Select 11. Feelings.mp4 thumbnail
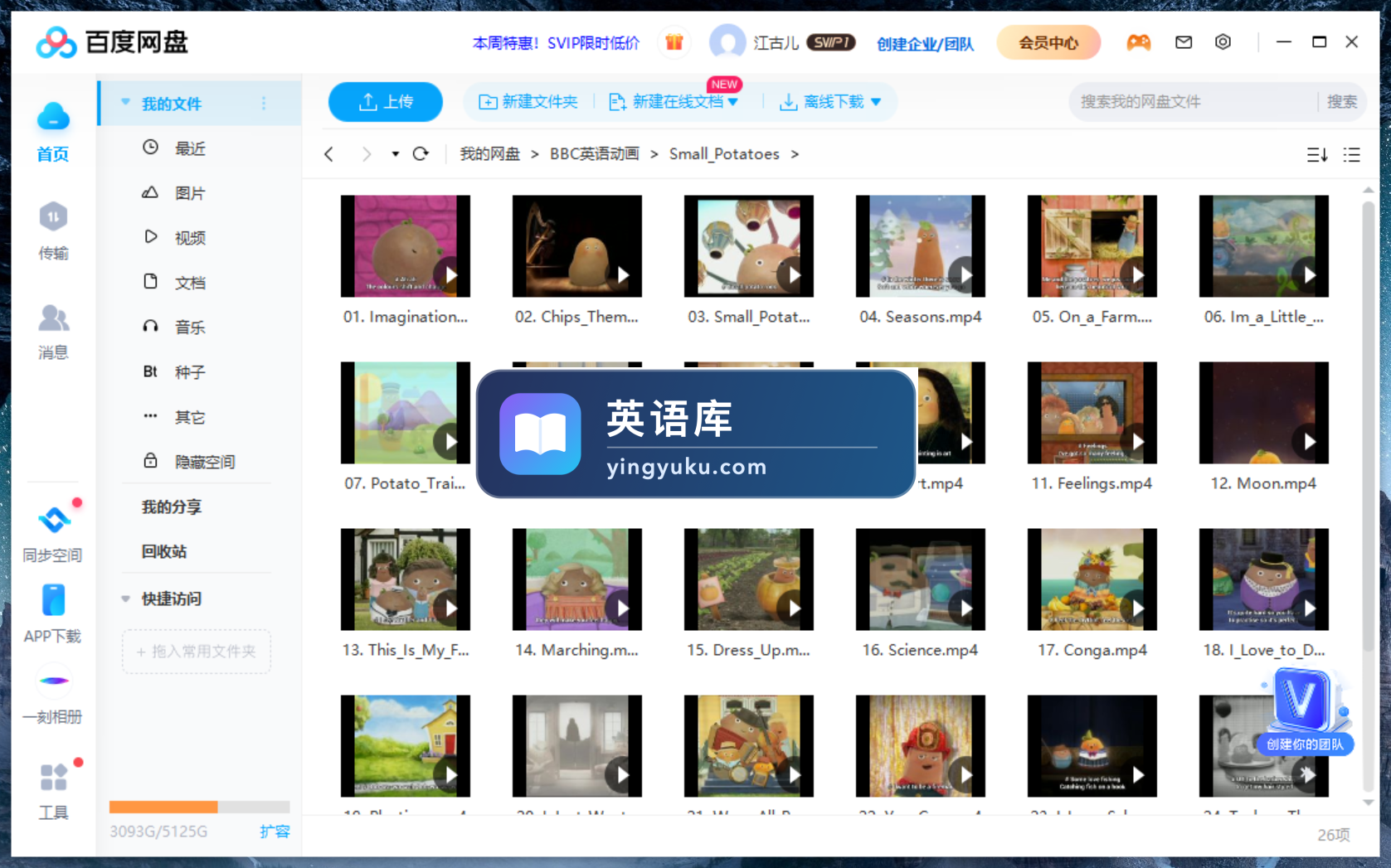This screenshot has height=868, width=1391. coord(1092,413)
